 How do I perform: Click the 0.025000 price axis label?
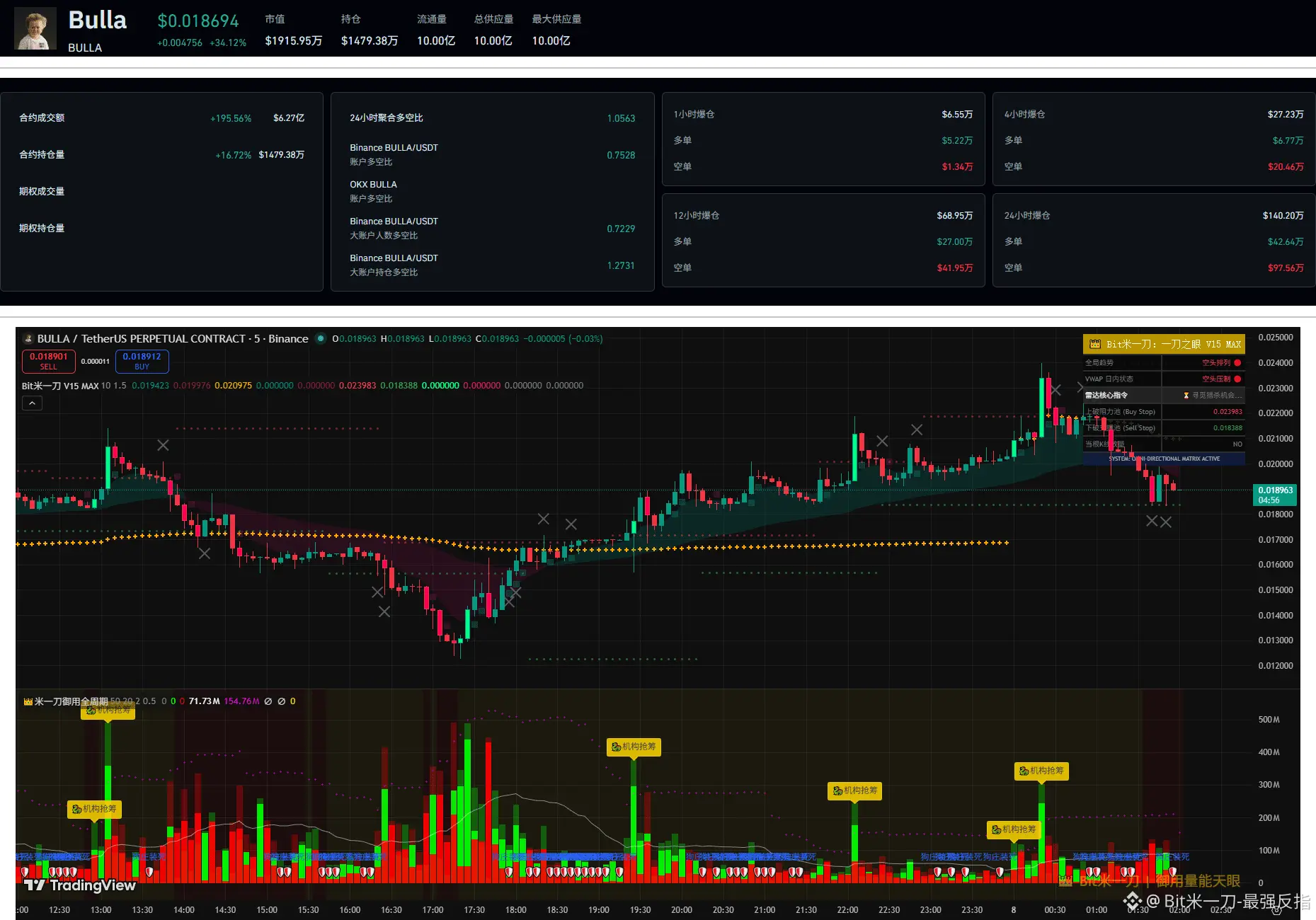1276,338
